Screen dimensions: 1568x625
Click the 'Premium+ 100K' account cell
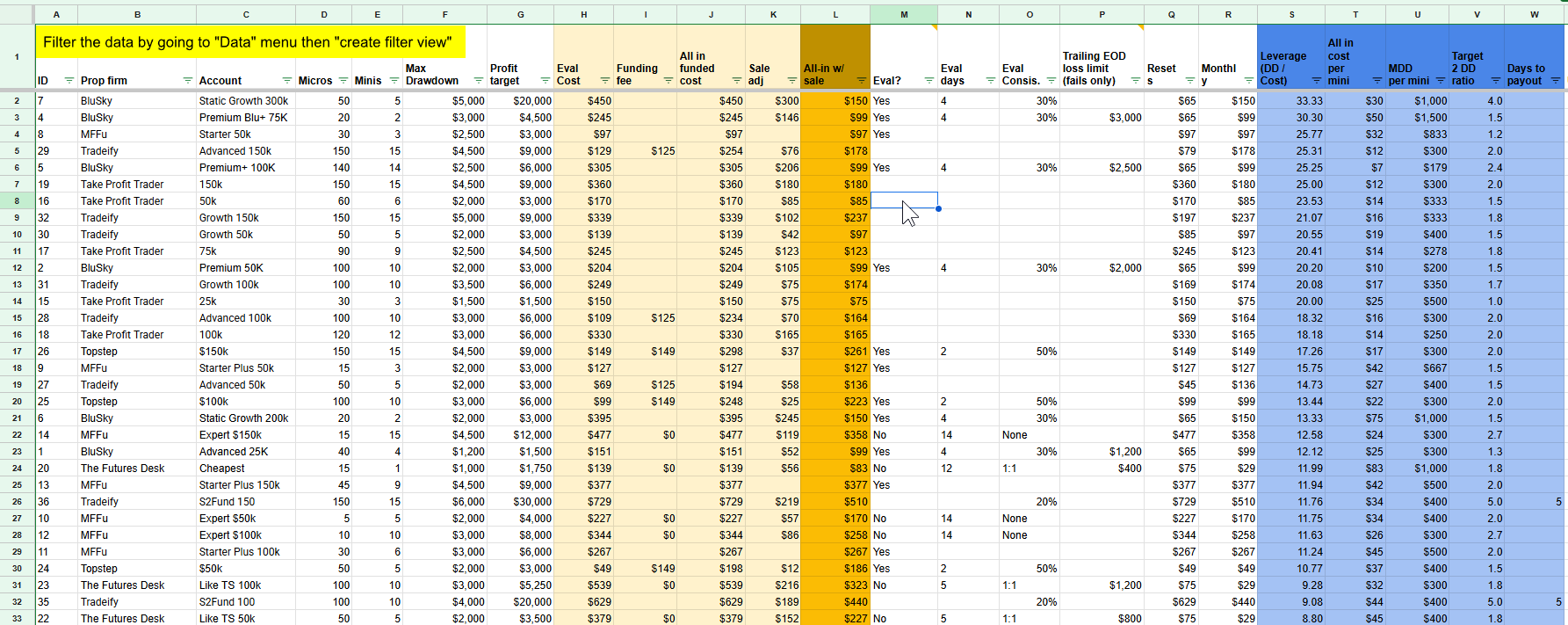pos(246,167)
